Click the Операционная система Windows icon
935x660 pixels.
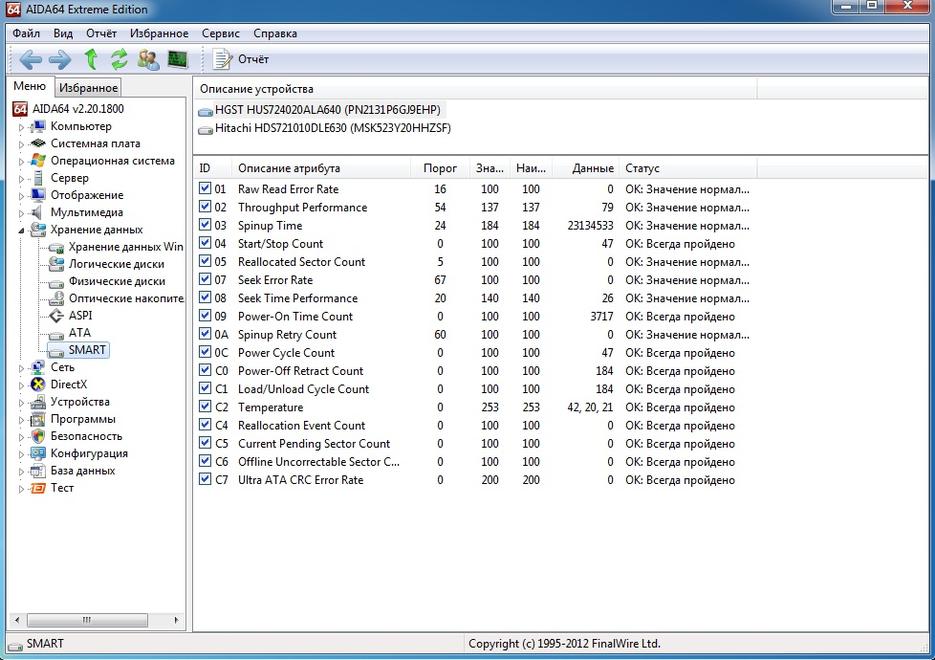click(38, 160)
